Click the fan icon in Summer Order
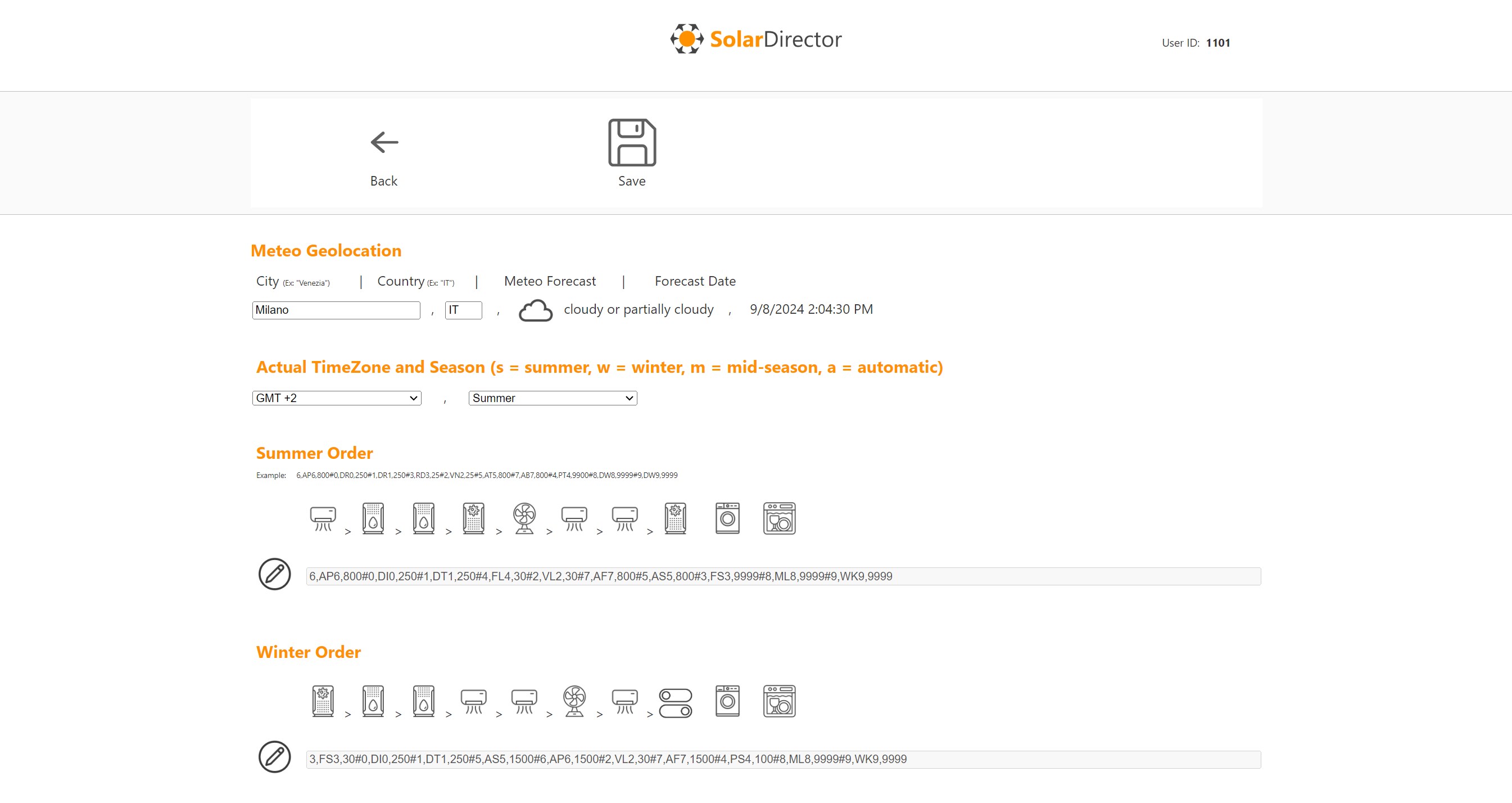 [523, 518]
